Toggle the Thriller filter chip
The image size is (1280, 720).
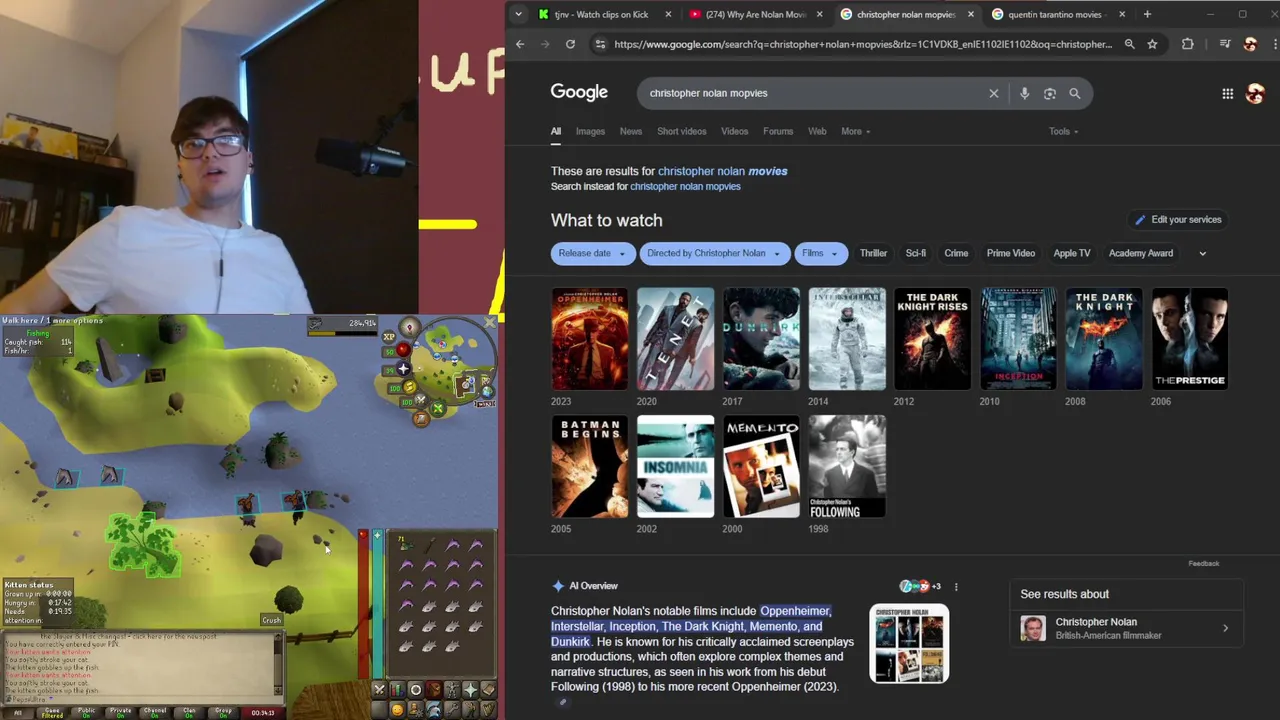873,253
